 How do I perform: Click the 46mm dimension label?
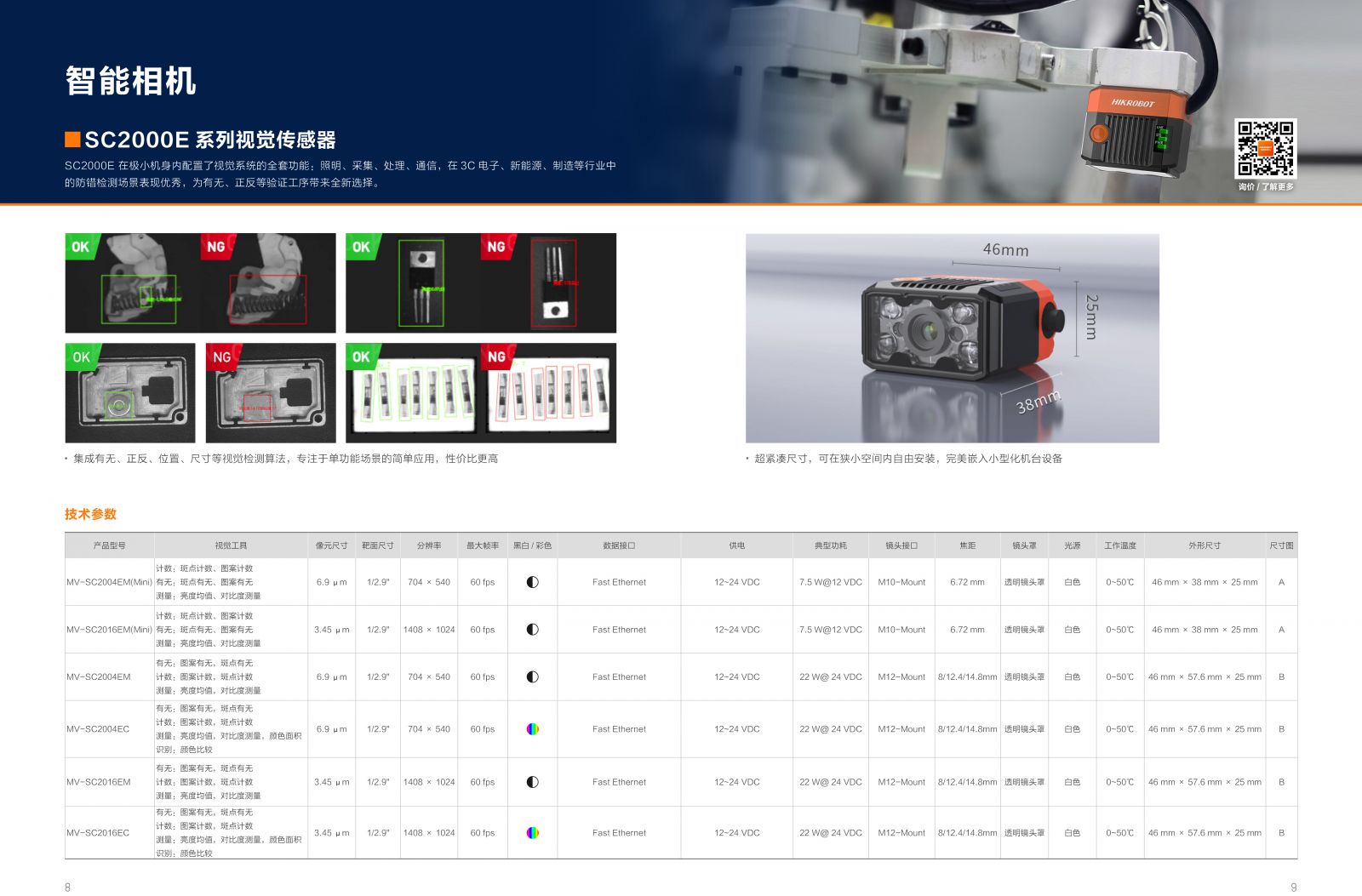(x=1005, y=250)
